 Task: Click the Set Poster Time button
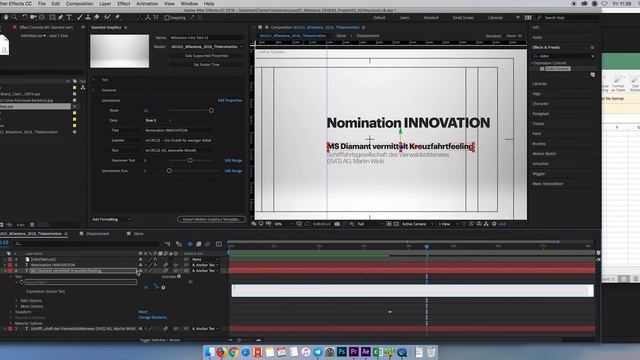pos(207,64)
